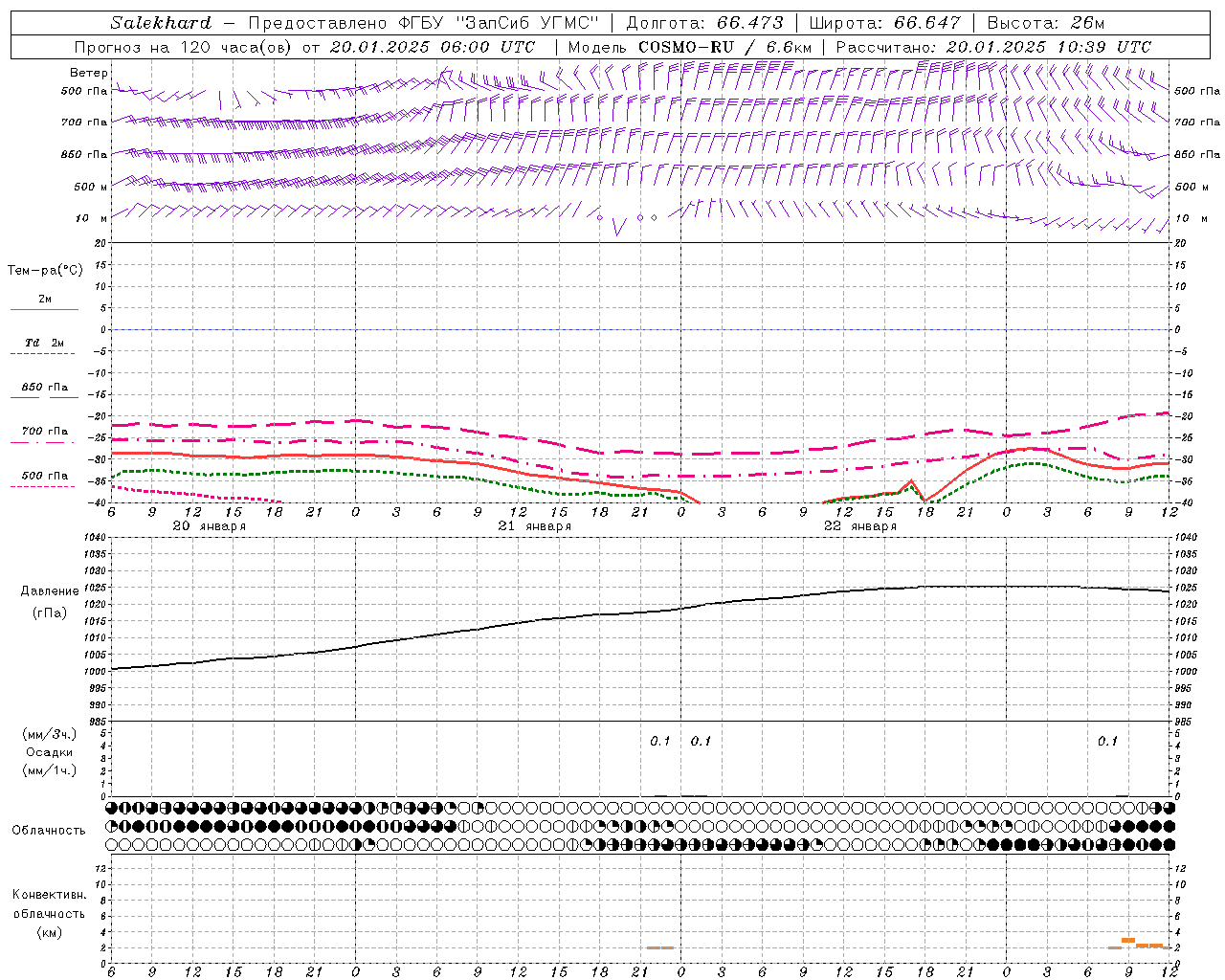The image size is (1225, 980).
Task: Click the Модель COSMO-RU / 6.6км label
Action: tap(689, 47)
